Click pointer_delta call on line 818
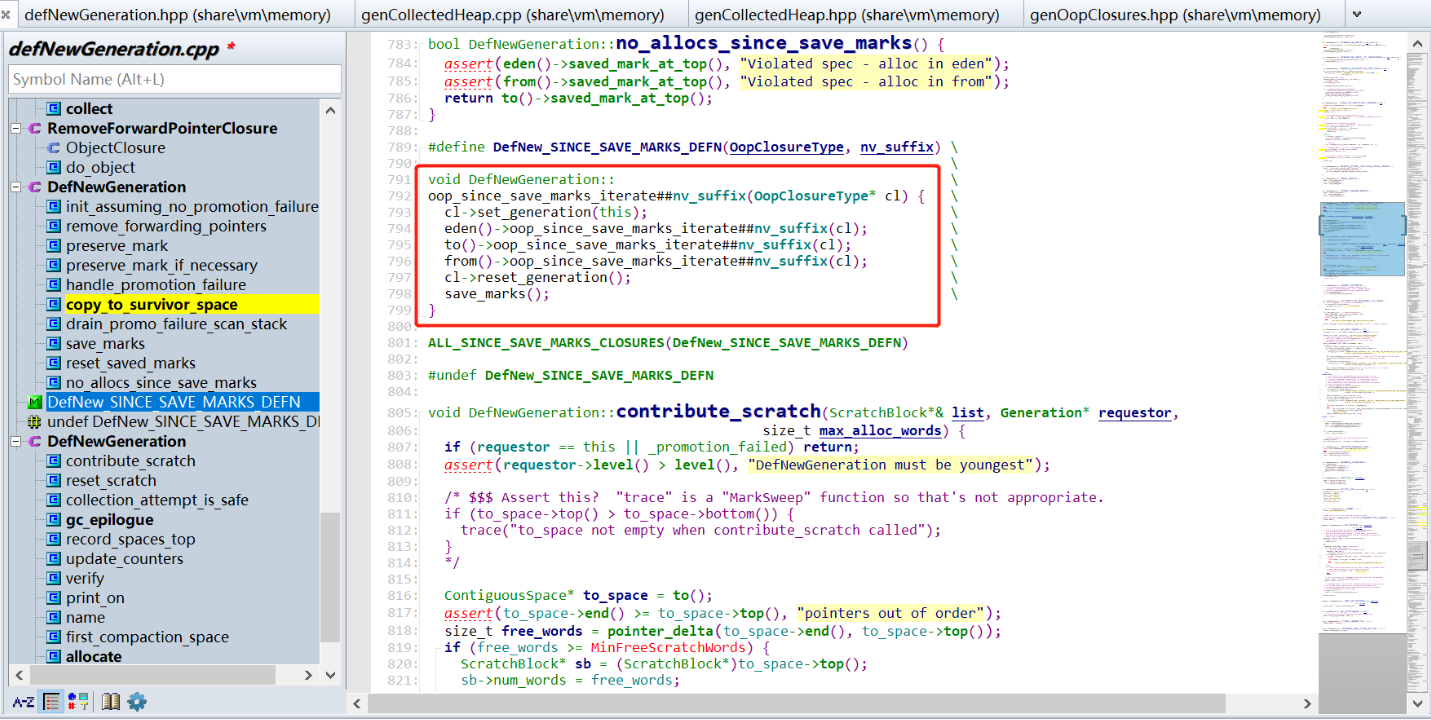 pos(661,632)
